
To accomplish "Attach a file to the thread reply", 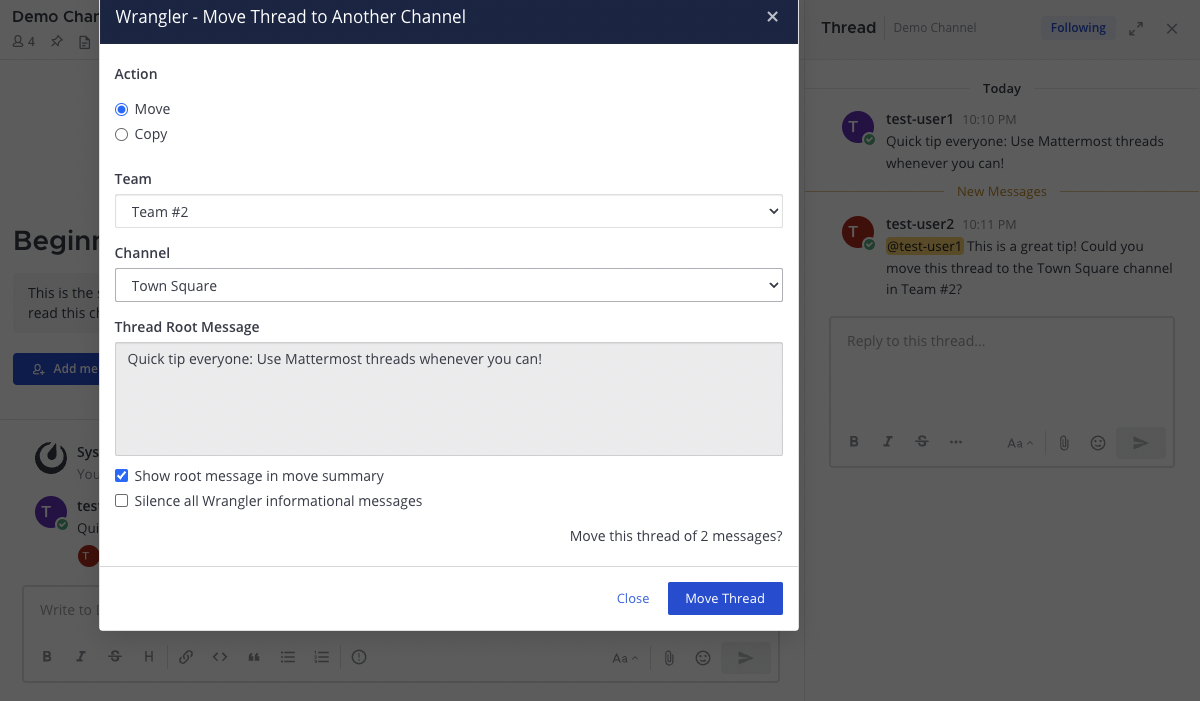I will coord(1064,443).
